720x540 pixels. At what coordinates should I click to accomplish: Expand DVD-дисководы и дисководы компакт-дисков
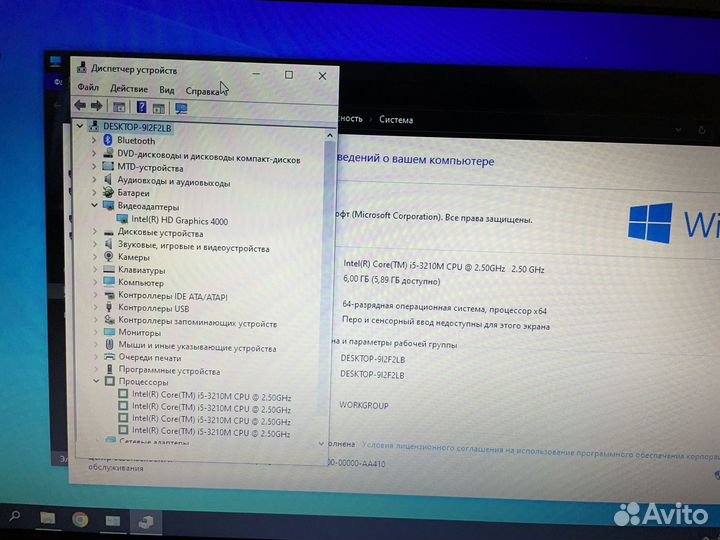pos(94,153)
